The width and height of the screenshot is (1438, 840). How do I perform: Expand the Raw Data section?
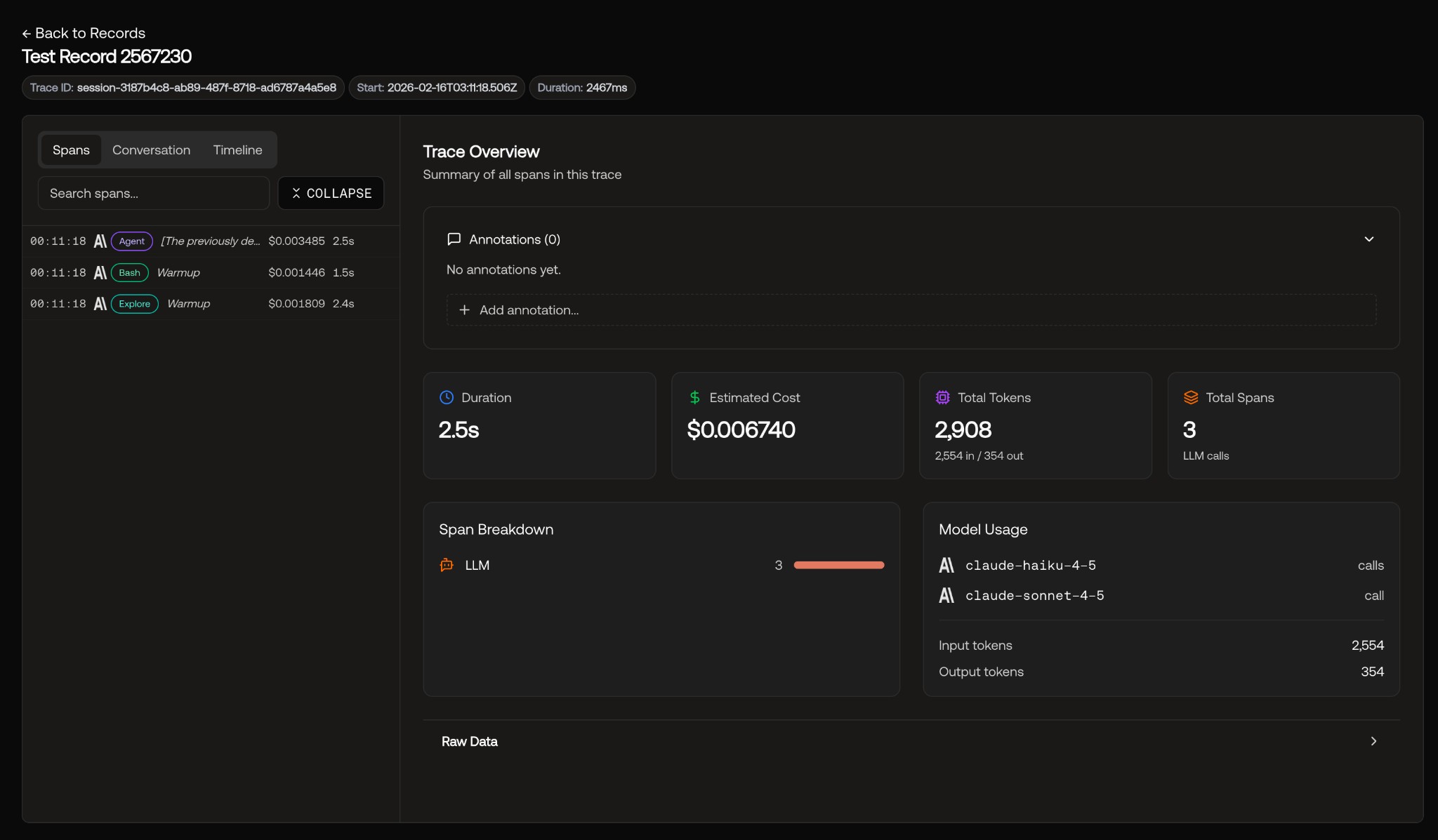[911, 741]
